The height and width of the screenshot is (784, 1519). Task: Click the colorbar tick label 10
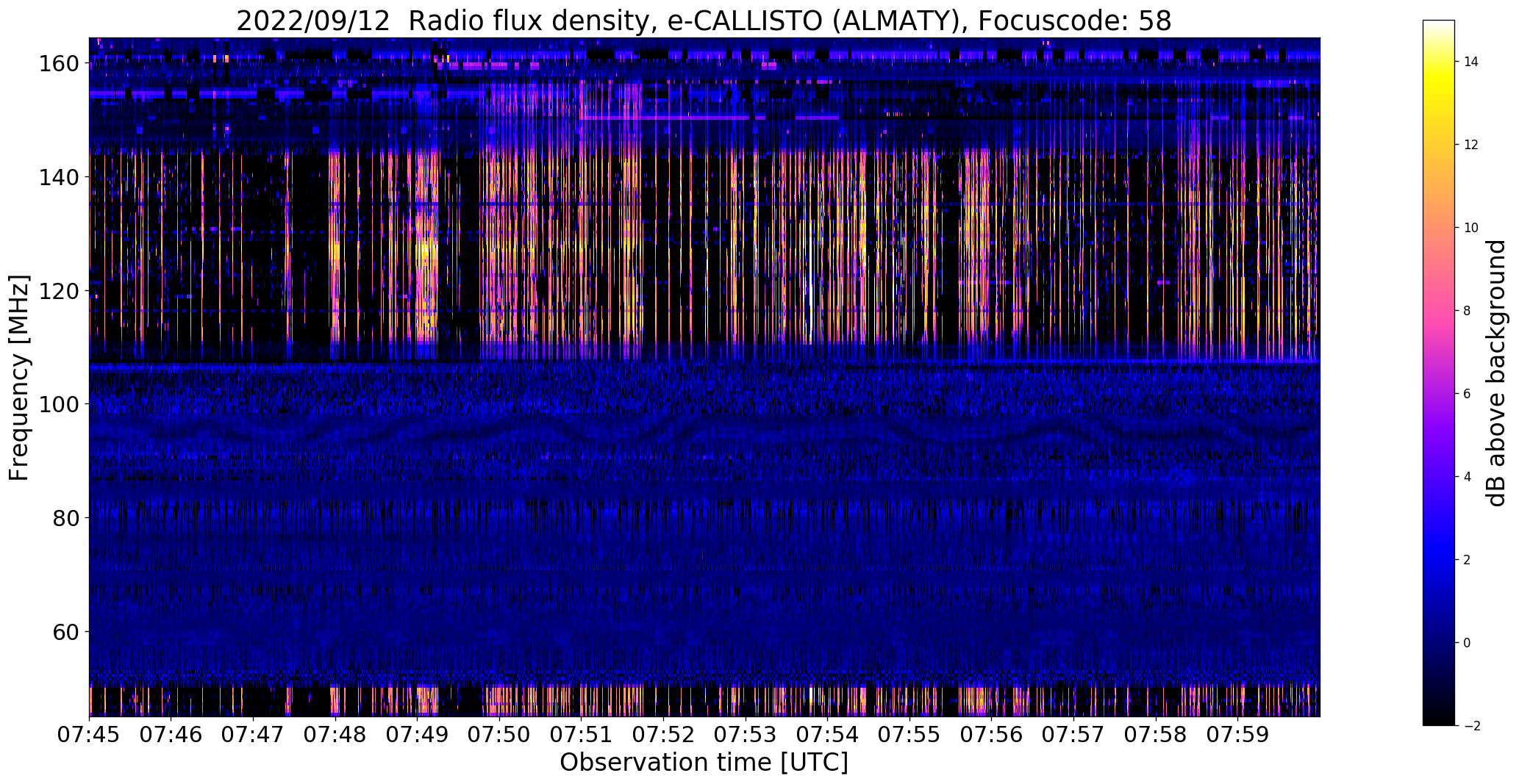coord(1470,228)
